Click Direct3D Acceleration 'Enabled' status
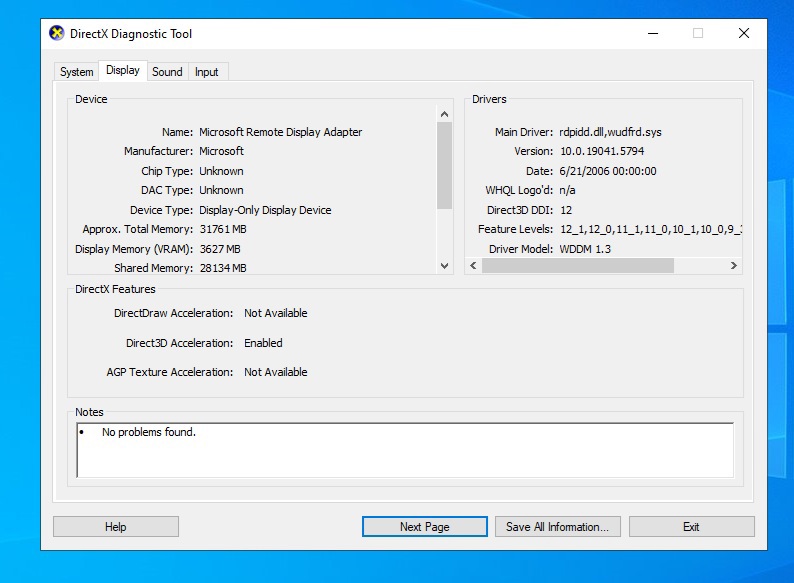The height and width of the screenshot is (583, 794). [x=263, y=343]
